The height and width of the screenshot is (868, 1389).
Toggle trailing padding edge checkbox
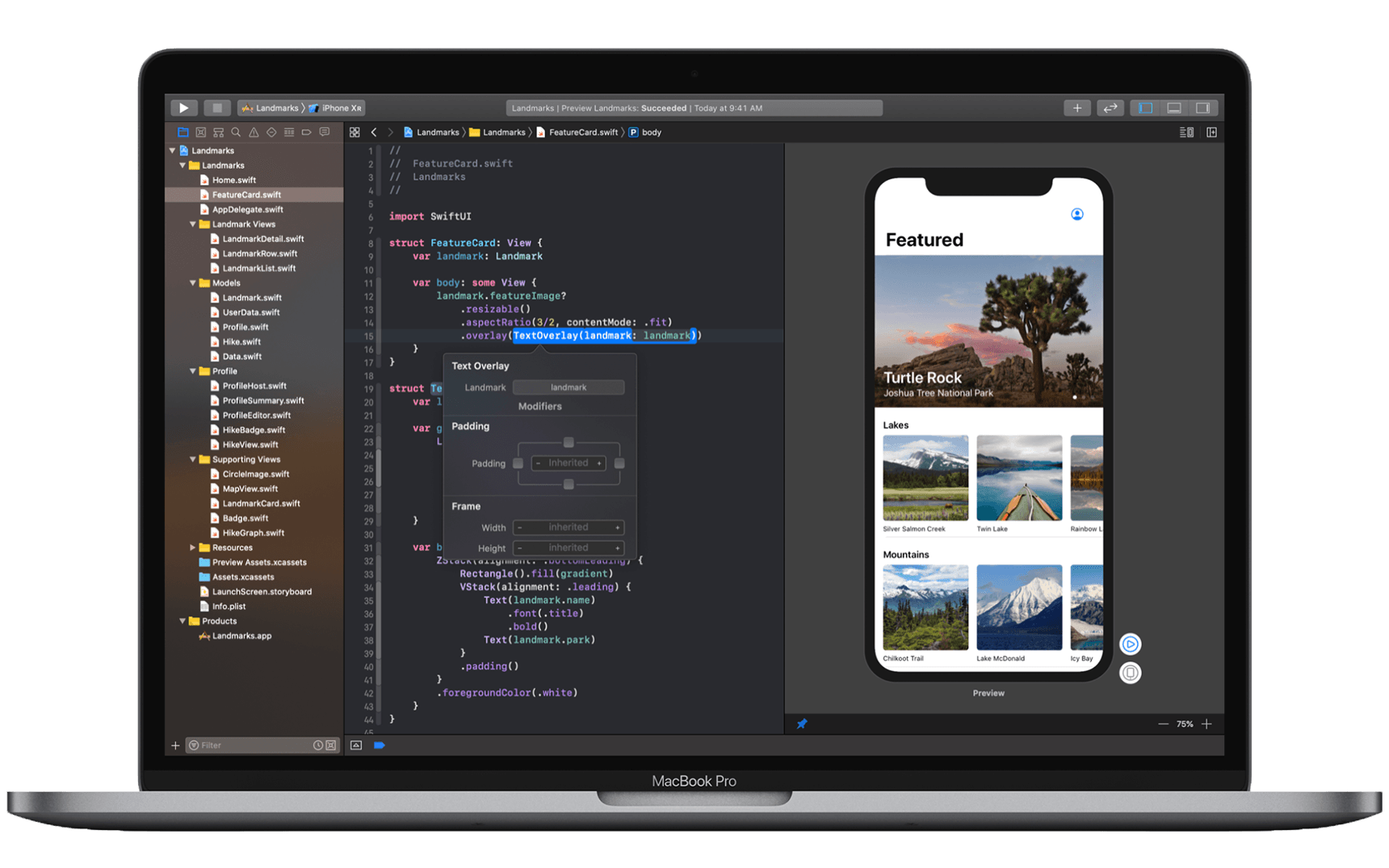point(619,463)
